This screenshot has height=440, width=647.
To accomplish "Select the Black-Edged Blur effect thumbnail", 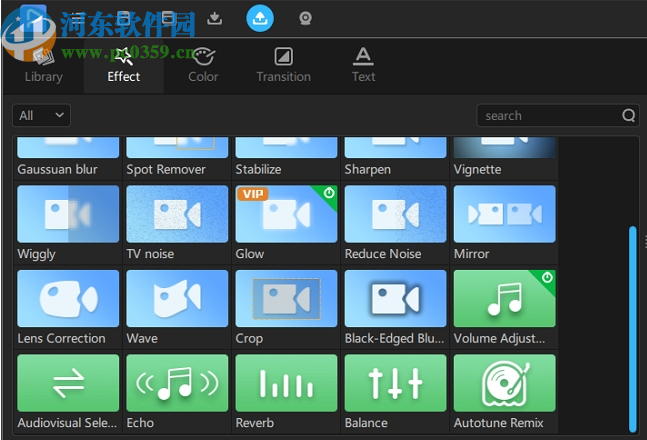I will pyautogui.click(x=395, y=298).
